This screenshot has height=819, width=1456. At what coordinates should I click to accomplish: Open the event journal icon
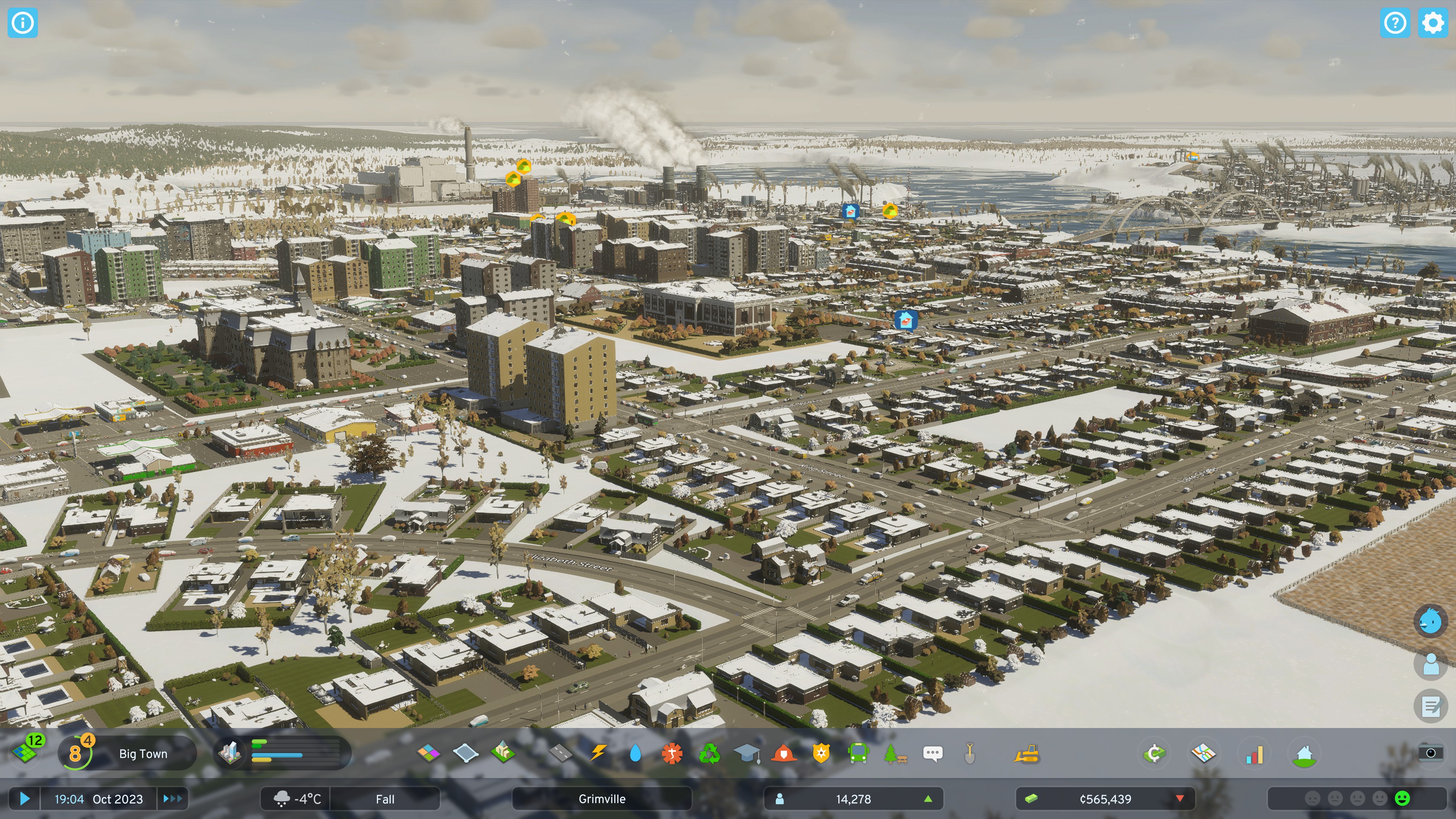pyautogui.click(x=1431, y=706)
